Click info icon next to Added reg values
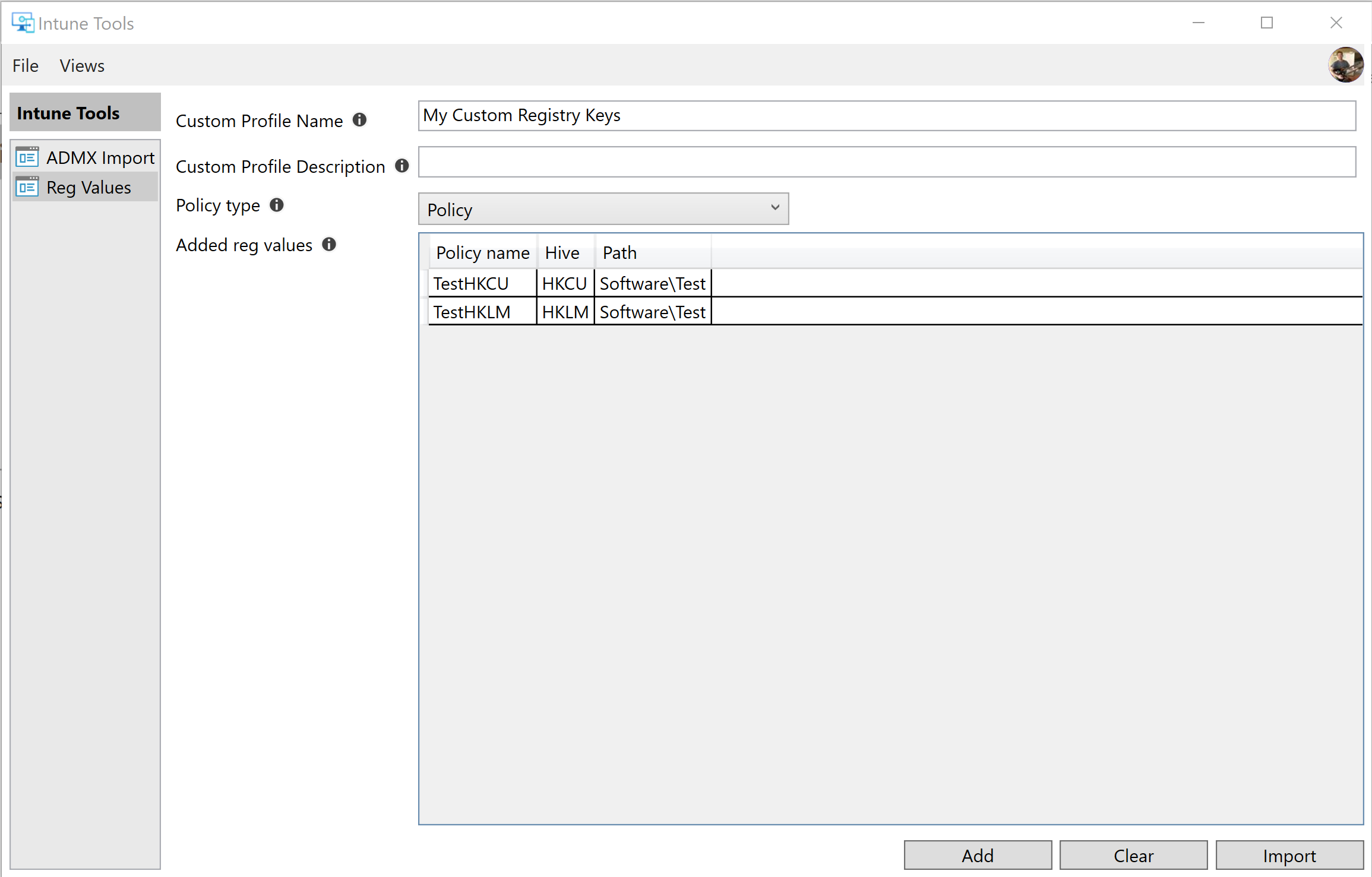Screen dimensions: 1372x877 [329, 244]
